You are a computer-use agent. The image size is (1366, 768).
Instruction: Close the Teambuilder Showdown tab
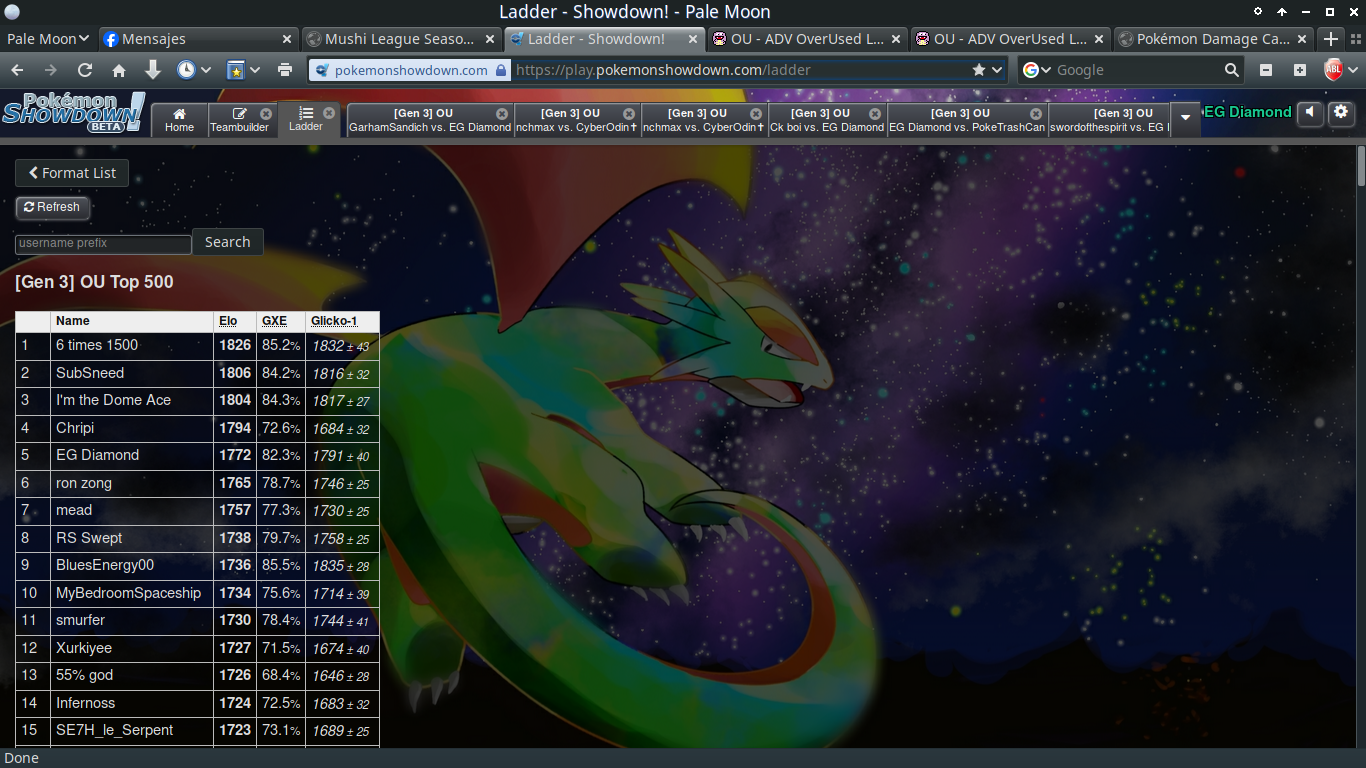266,113
